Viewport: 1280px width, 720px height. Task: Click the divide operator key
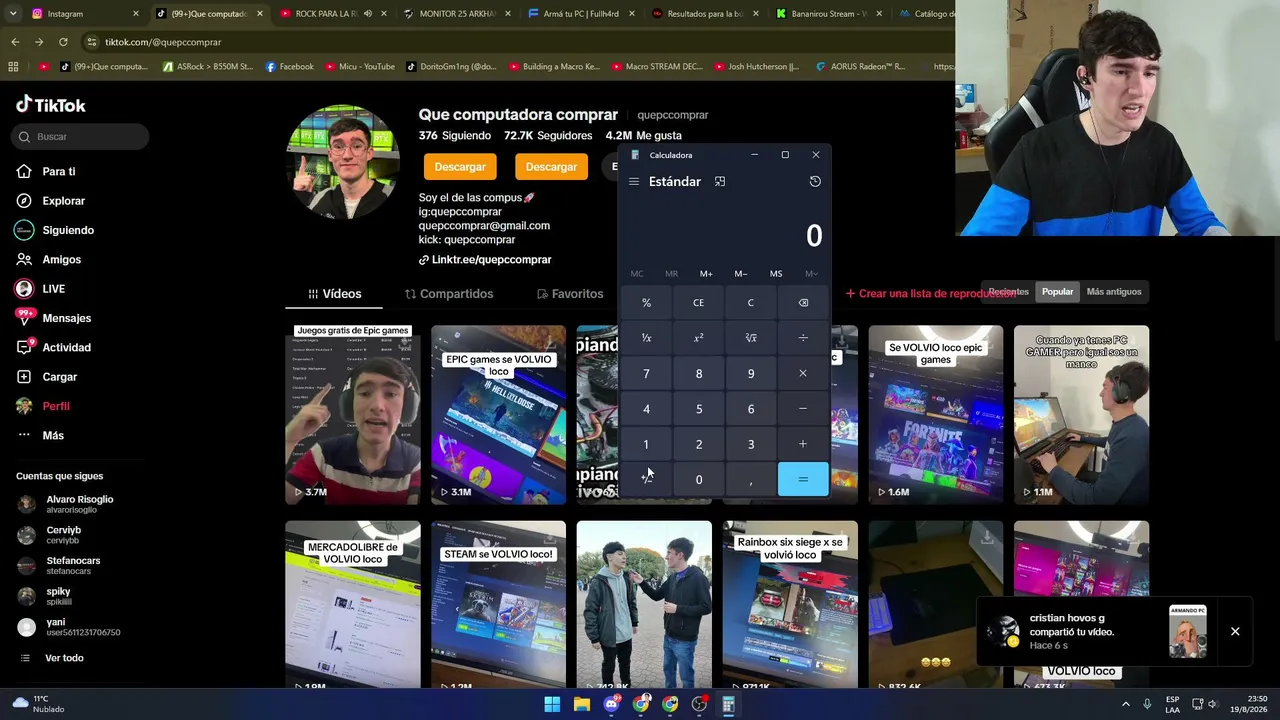[x=803, y=338]
